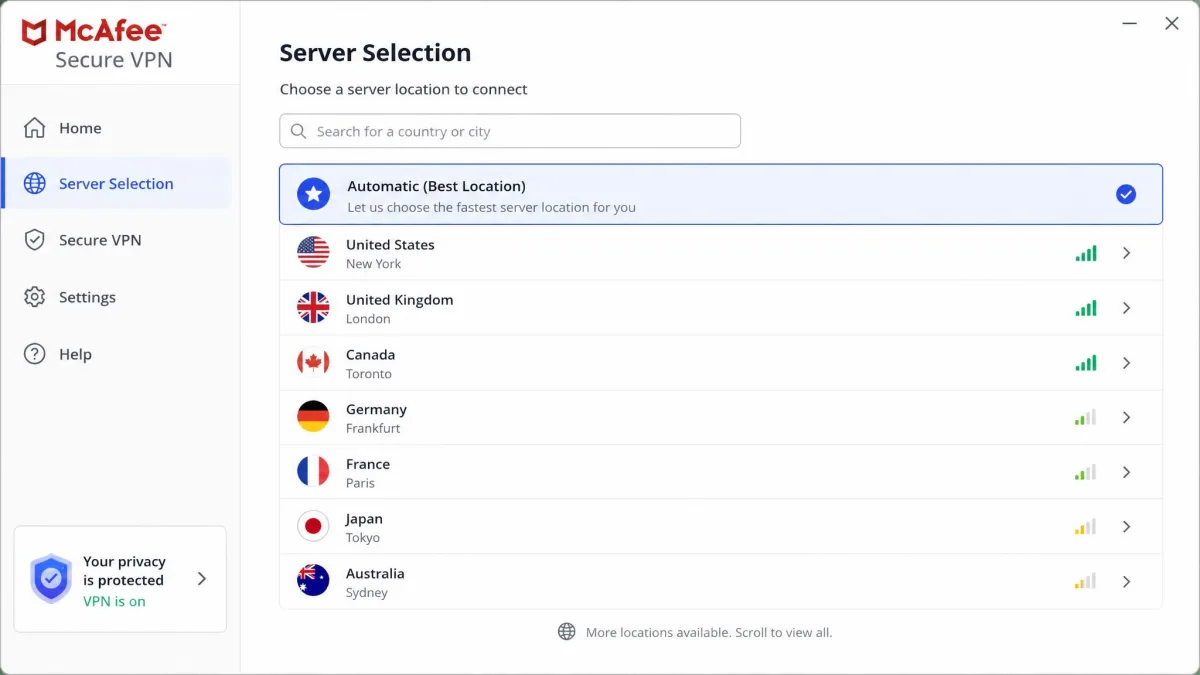
Task: Open the privacy status card arrow
Action: pyautogui.click(x=201, y=579)
